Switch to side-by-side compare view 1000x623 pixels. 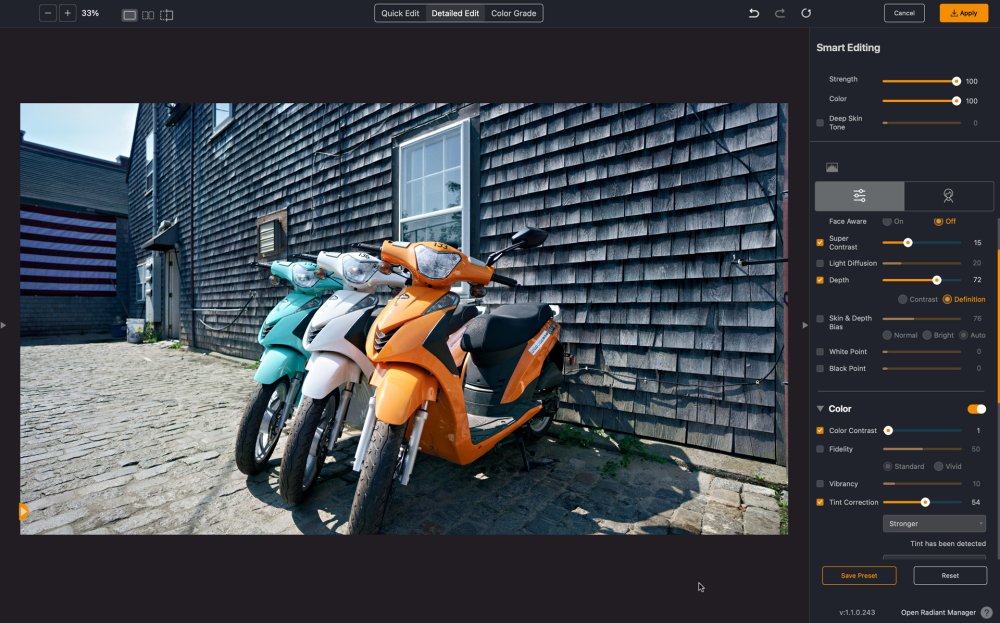[148, 15]
